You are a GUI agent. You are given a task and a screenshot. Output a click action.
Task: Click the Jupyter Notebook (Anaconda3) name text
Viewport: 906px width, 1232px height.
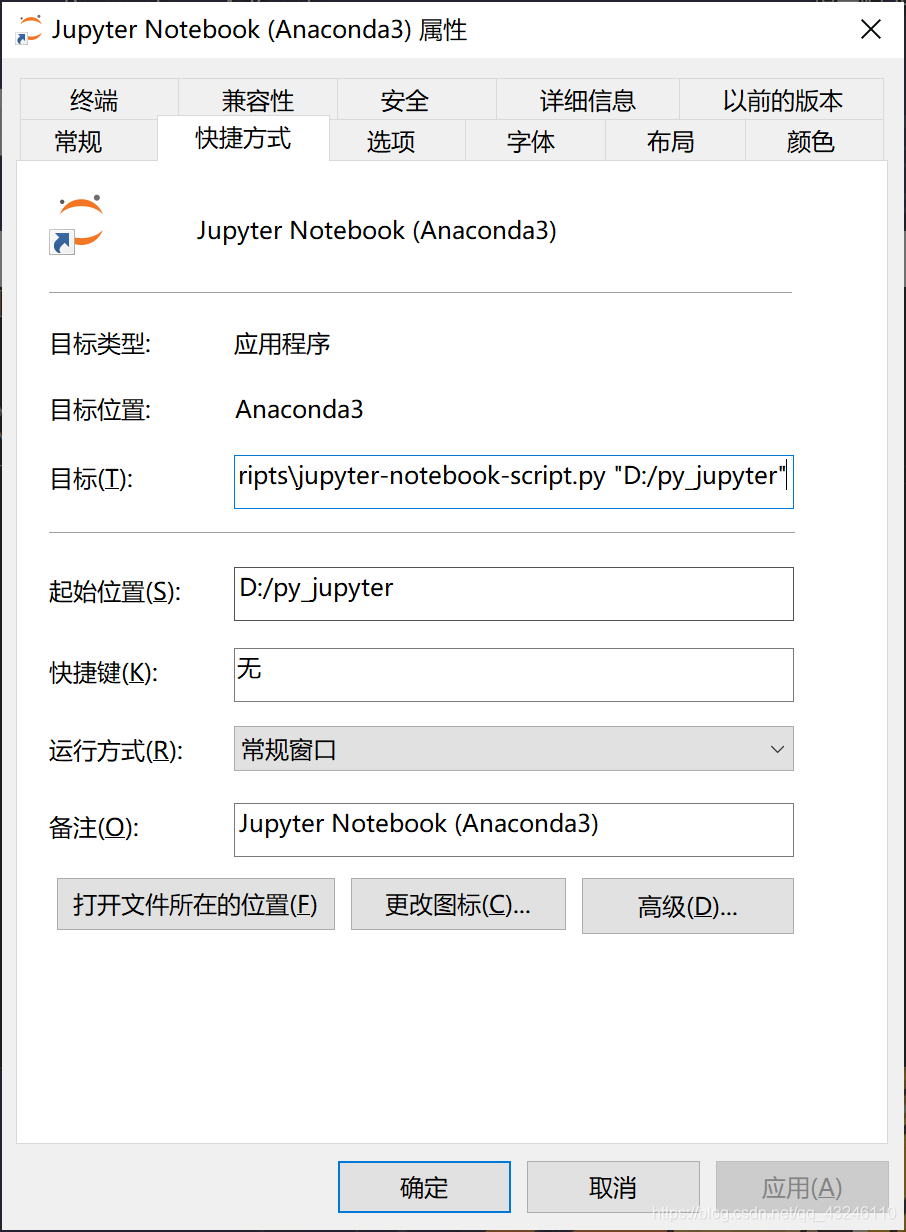(376, 231)
